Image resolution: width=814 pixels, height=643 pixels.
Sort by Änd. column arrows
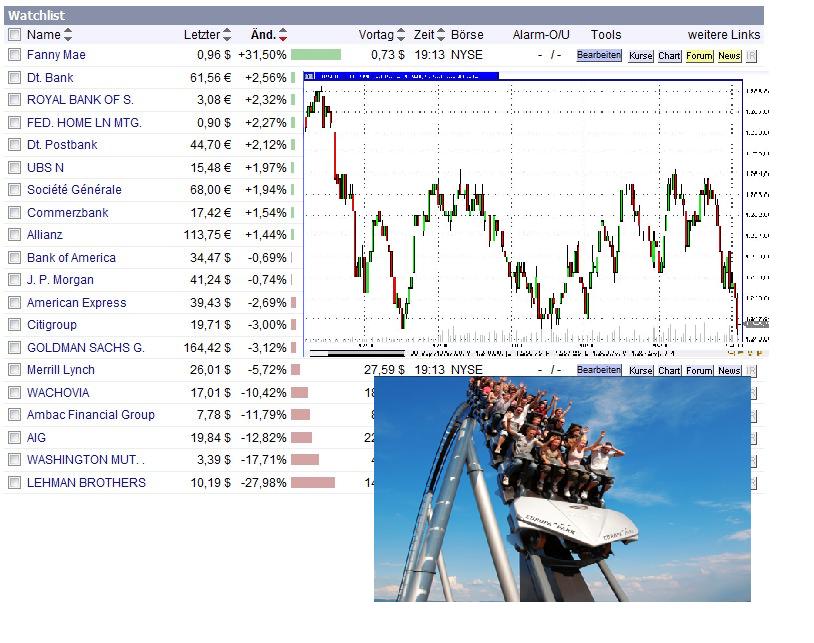point(282,35)
